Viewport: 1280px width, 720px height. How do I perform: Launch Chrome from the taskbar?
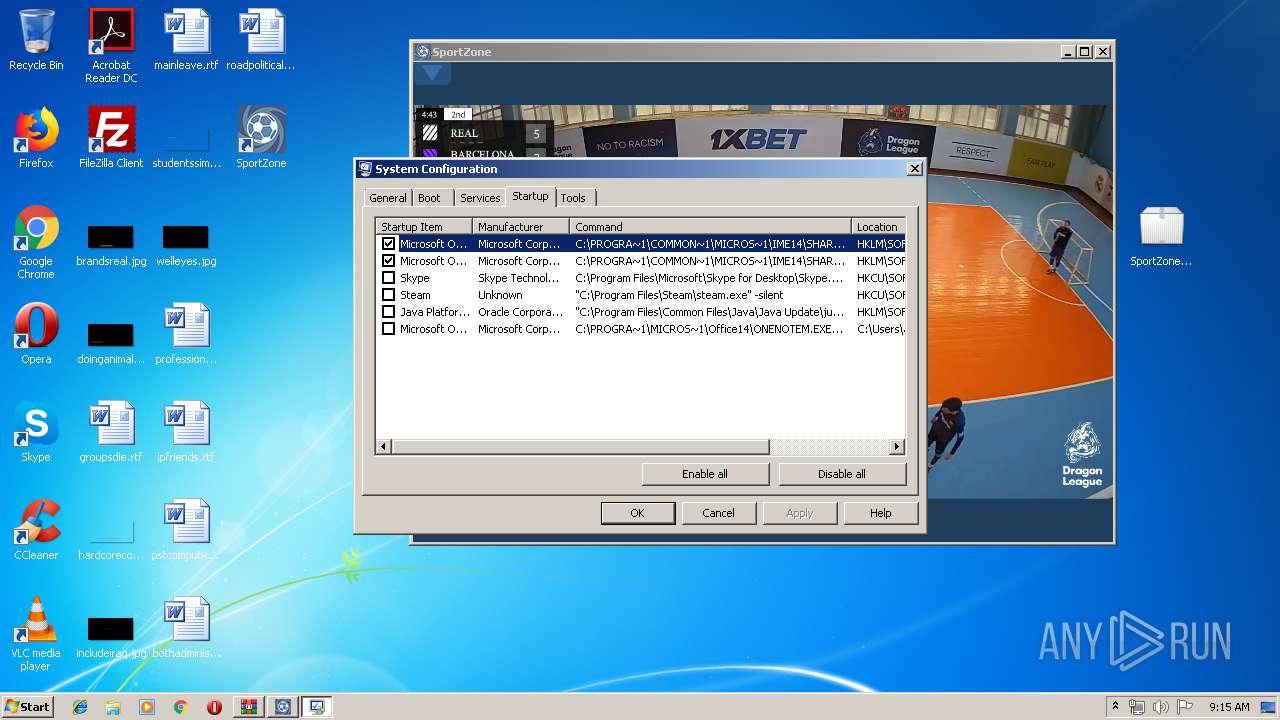pyautogui.click(x=181, y=707)
